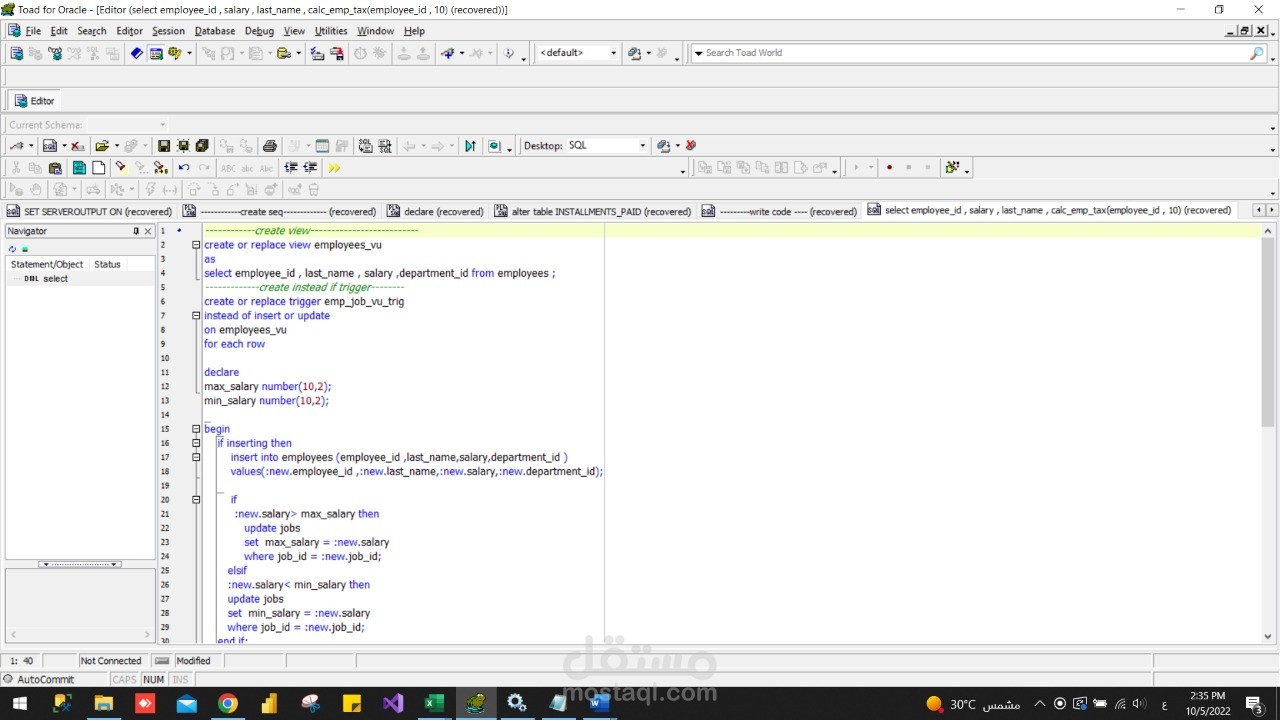The height and width of the screenshot is (720, 1280).
Task: Open Word from the taskbar
Action: point(598,704)
